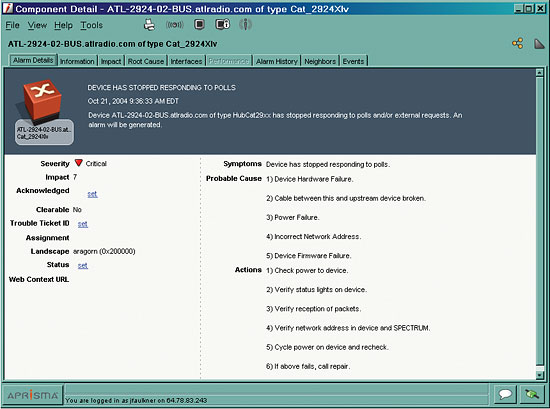550x409 pixels.
Task: Click the application icon in title bar
Action: (8, 8)
